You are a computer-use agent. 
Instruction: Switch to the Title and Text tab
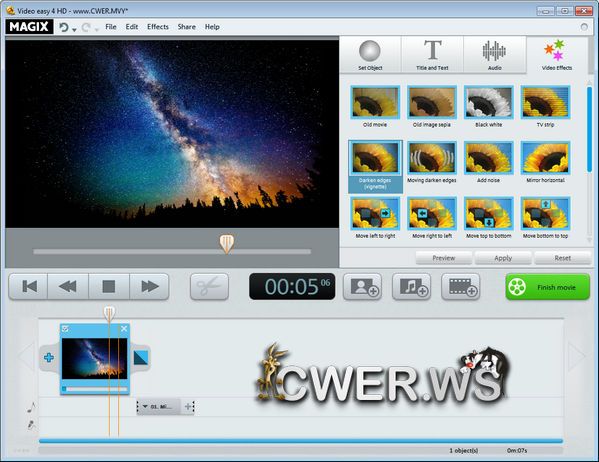(x=432, y=55)
